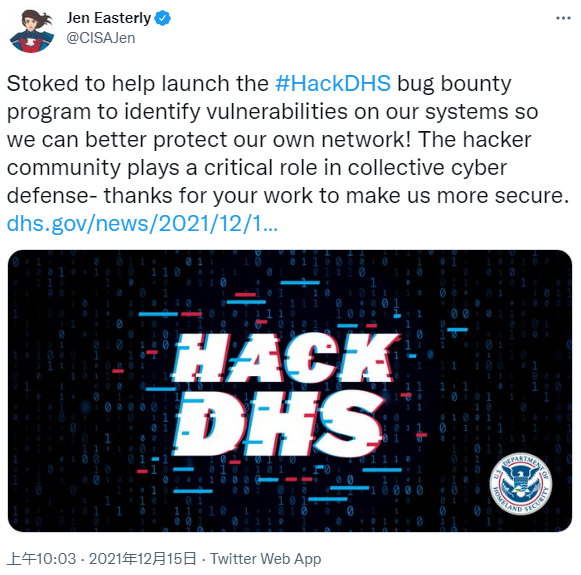Click collective cyber phrase in the tweet
The width and height of the screenshot is (581, 575).
(x=427, y=167)
